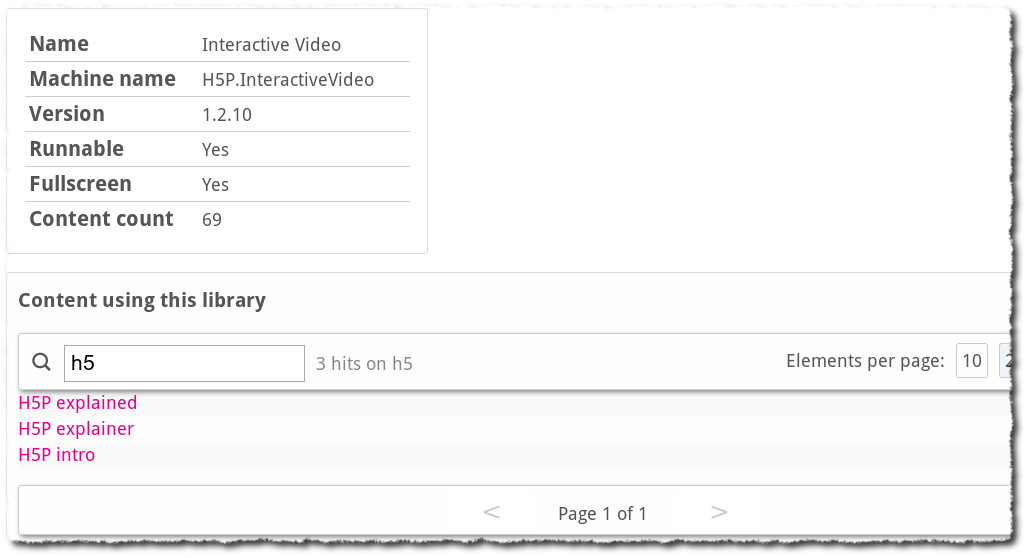This screenshot has width=1028, height=558.
Task: Open the H5P explained content link
Action: pos(78,403)
